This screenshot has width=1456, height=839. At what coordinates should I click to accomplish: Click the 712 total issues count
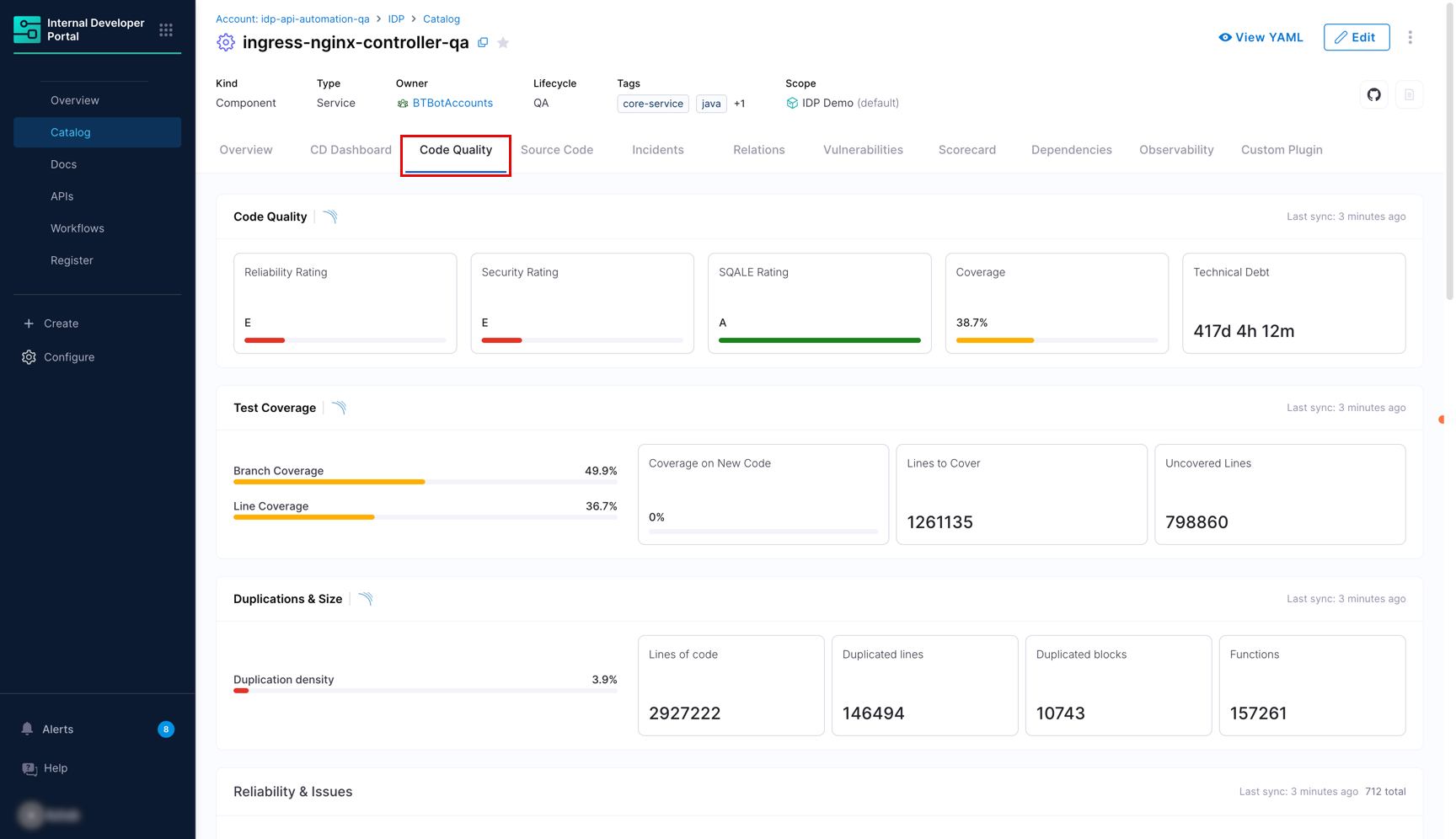point(1385,792)
